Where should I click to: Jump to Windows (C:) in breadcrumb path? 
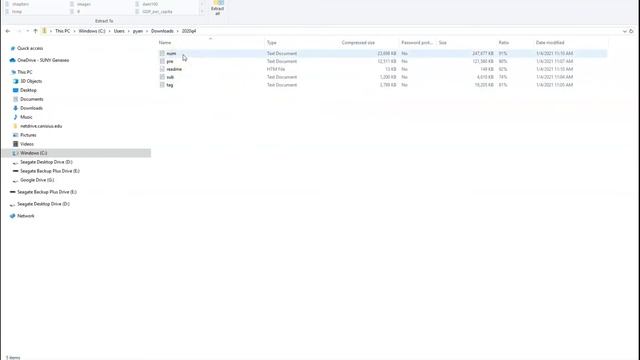pyautogui.click(x=92, y=31)
